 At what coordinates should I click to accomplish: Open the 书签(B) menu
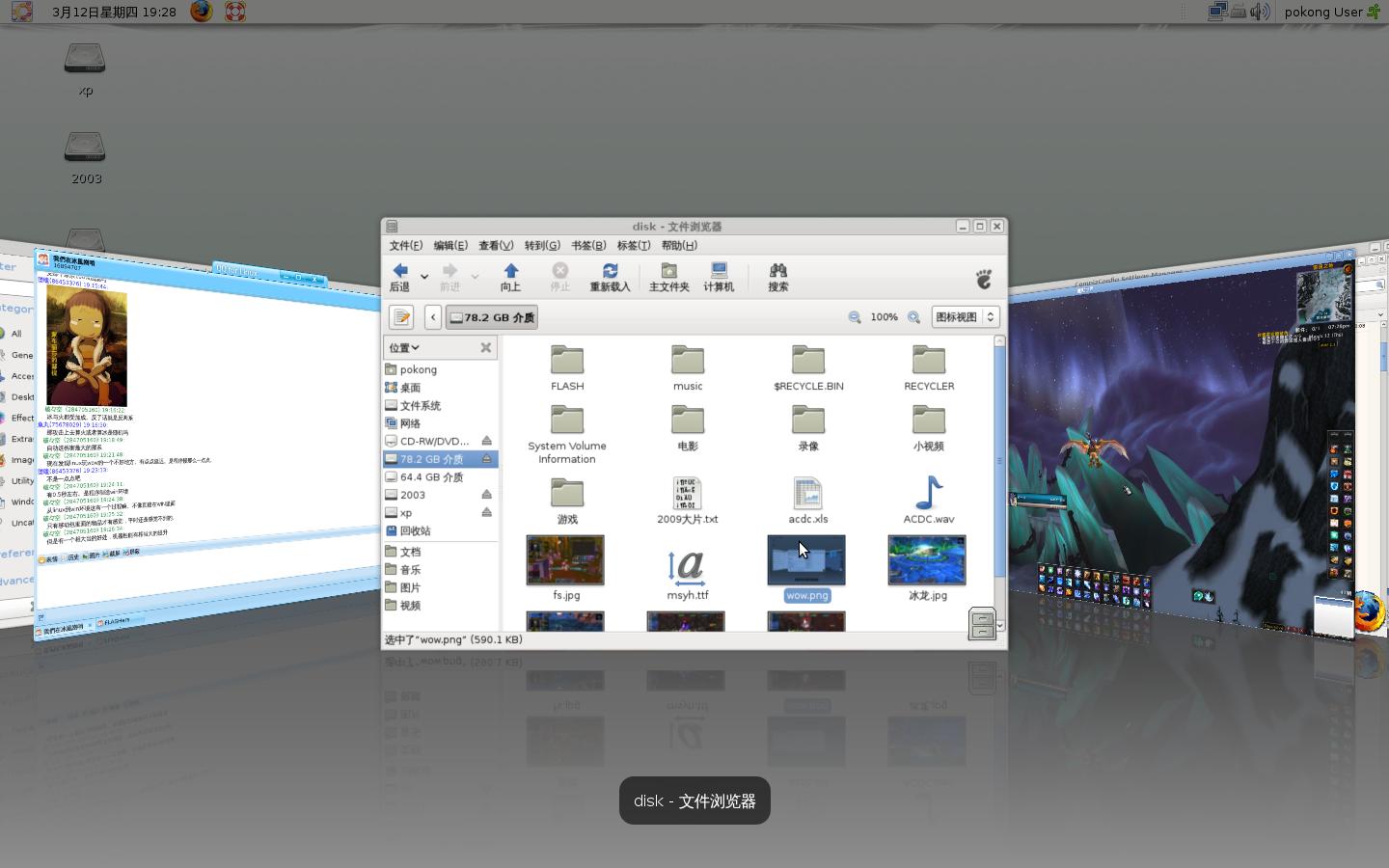click(x=588, y=246)
